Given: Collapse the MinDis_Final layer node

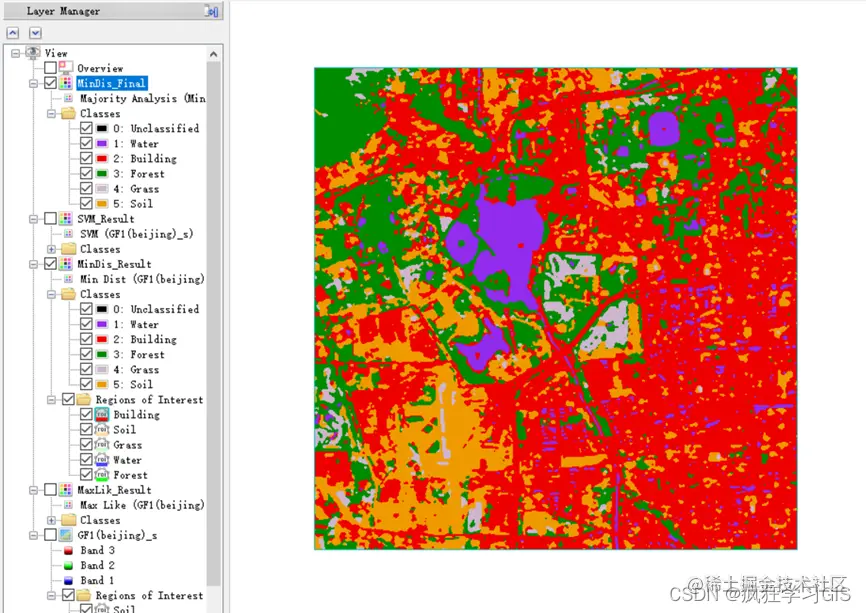Looking at the screenshot, I should (34, 83).
